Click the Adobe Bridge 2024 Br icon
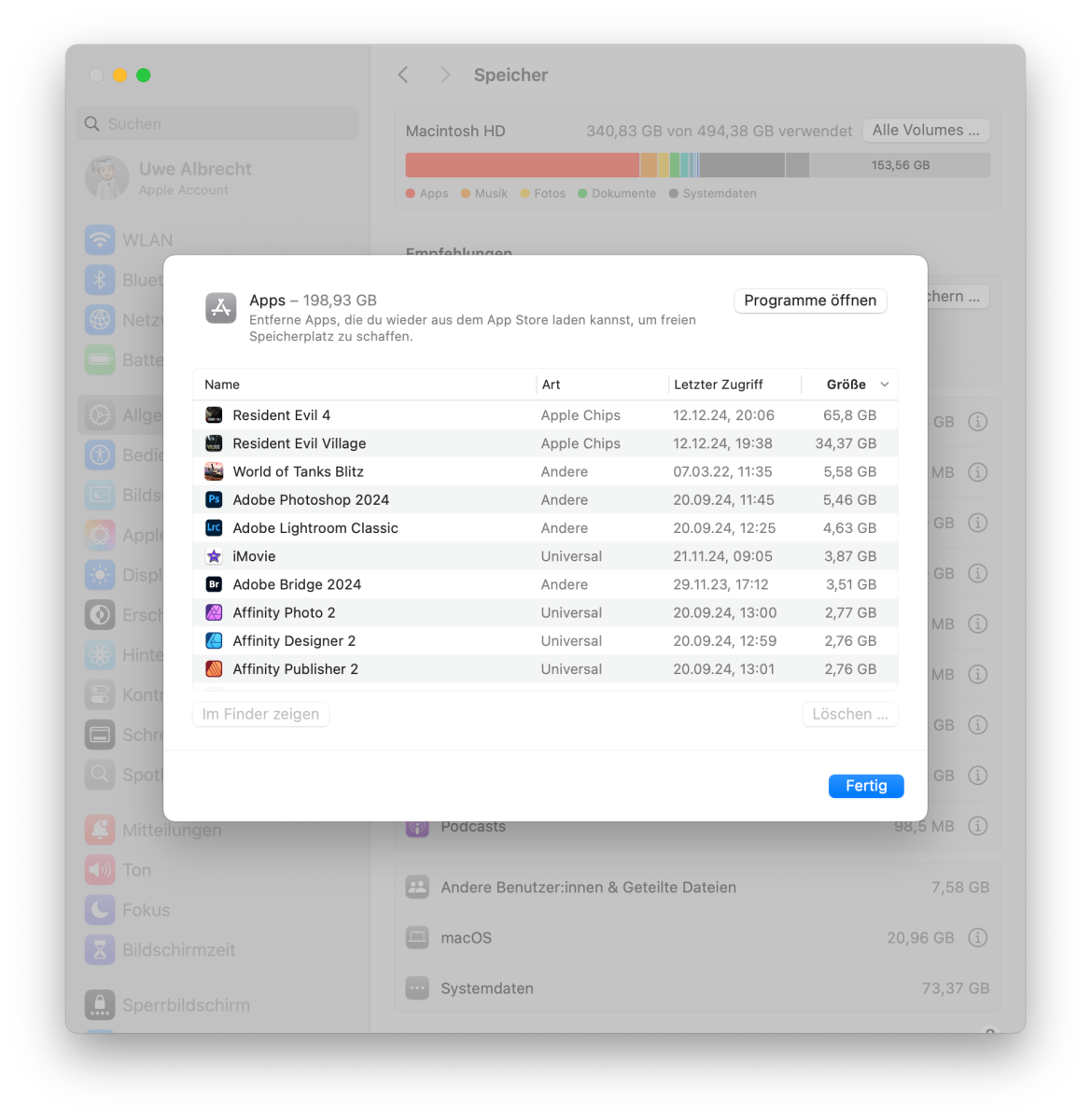Screen dimensions: 1091x1120 [x=214, y=584]
